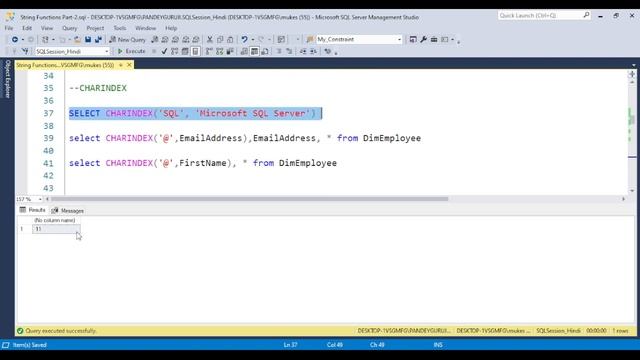The image size is (640, 360).
Task: Open the Edit menu
Action: pyautogui.click(x=27, y=28)
